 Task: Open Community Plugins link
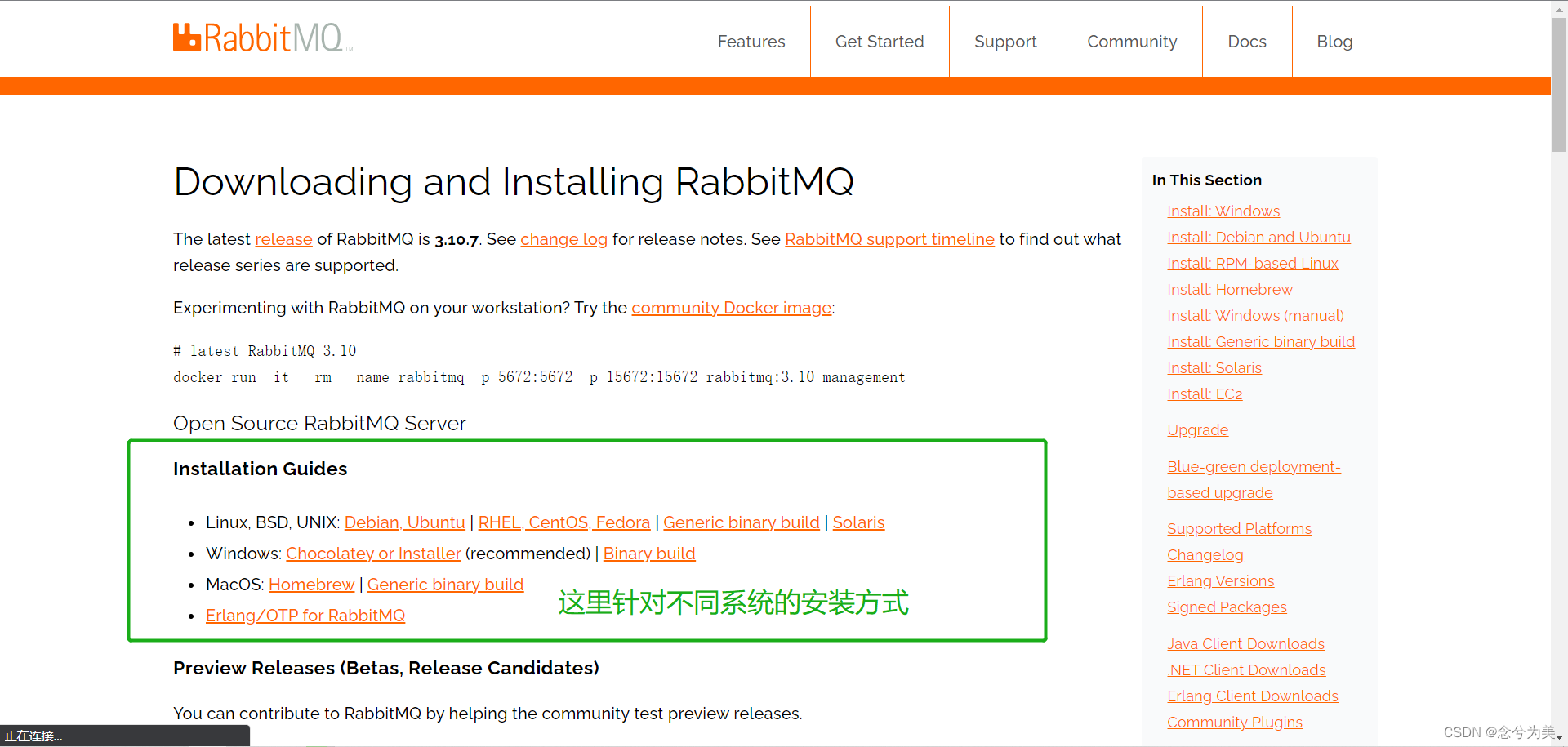click(x=1235, y=723)
